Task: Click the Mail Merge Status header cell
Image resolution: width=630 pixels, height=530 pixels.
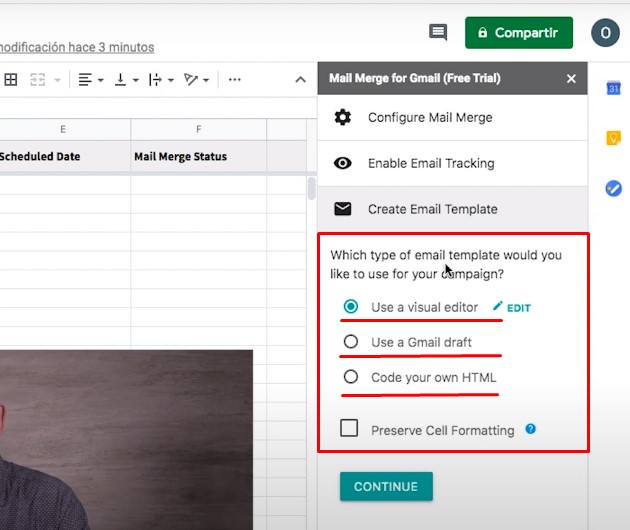Action: 198,156
